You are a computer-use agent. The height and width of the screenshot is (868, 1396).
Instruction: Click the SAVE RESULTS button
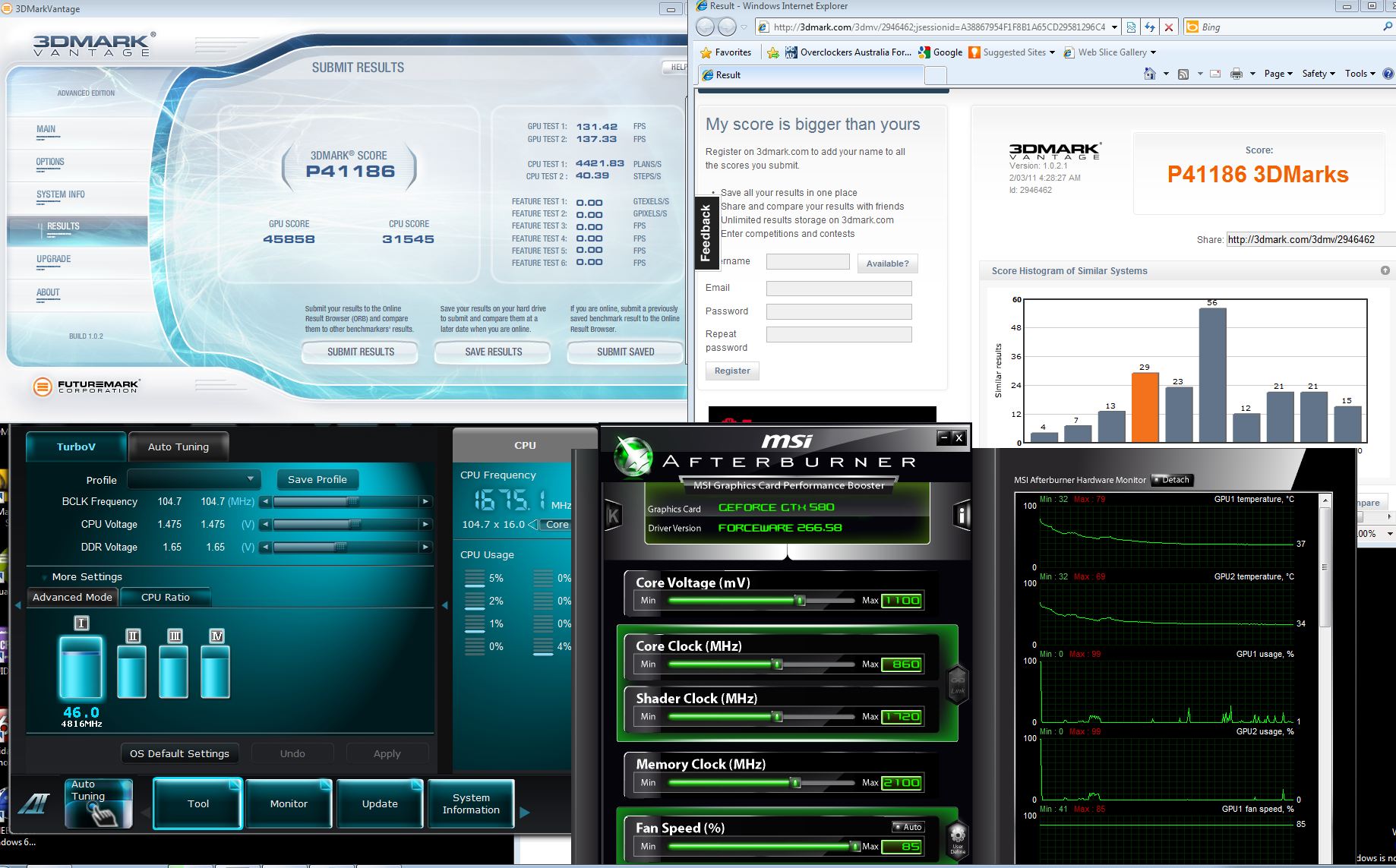tap(493, 352)
